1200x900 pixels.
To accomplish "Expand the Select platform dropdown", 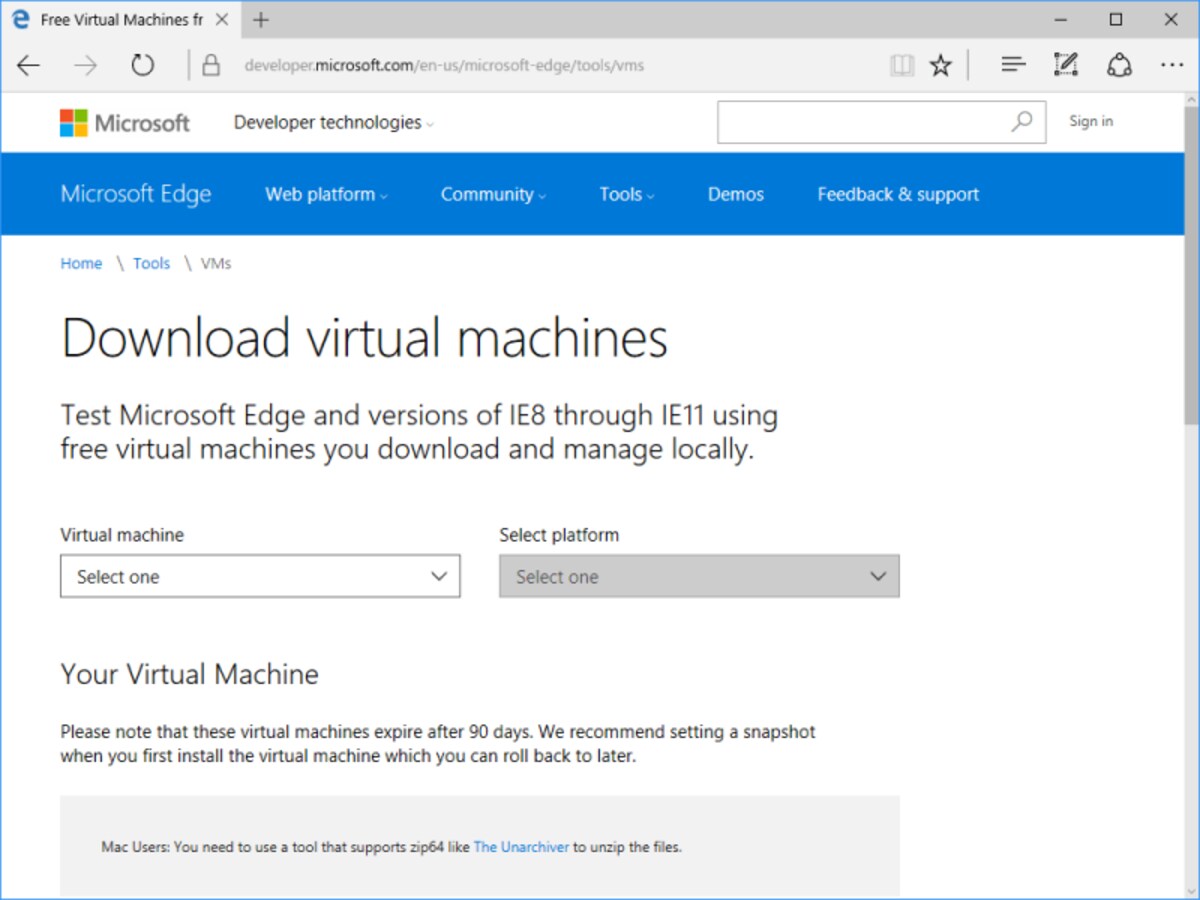I will click(x=699, y=577).
